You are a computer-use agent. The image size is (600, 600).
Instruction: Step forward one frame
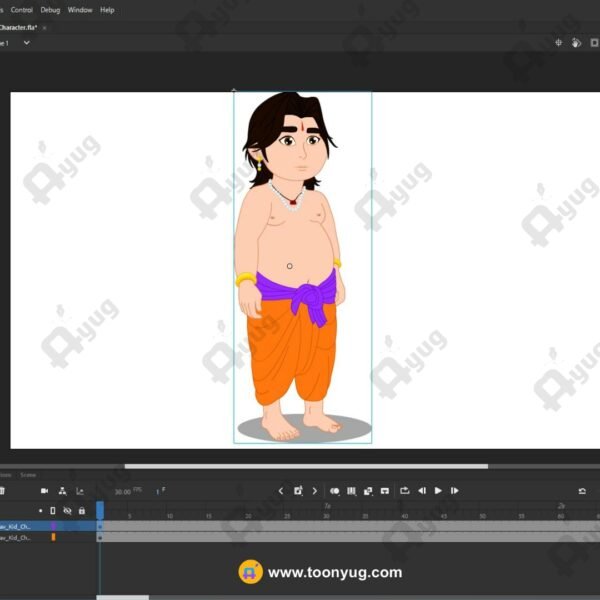pyautogui.click(x=455, y=491)
